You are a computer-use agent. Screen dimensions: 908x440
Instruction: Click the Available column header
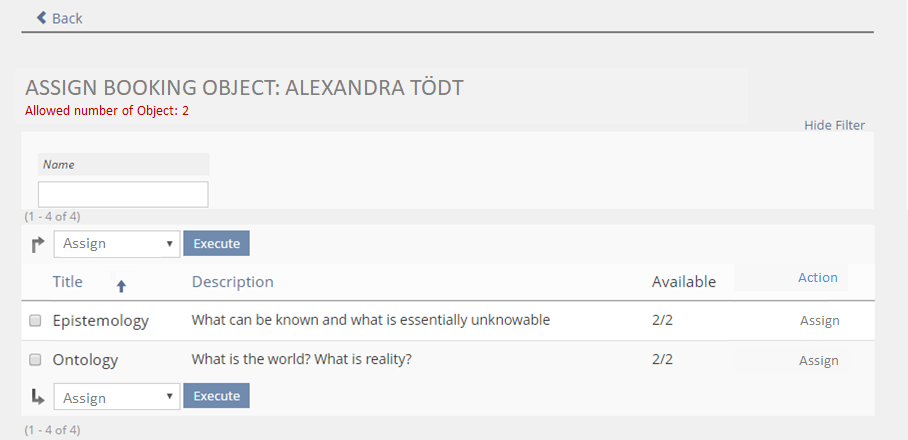pyautogui.click(x=684, y=282)
